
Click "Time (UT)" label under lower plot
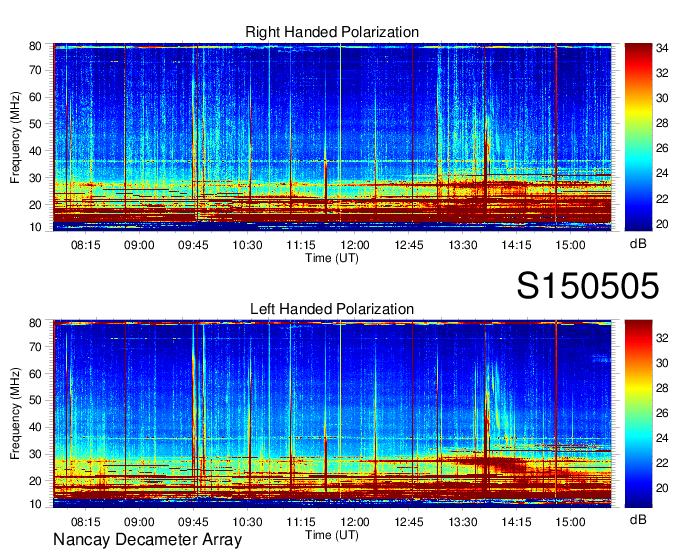(332, 535)
